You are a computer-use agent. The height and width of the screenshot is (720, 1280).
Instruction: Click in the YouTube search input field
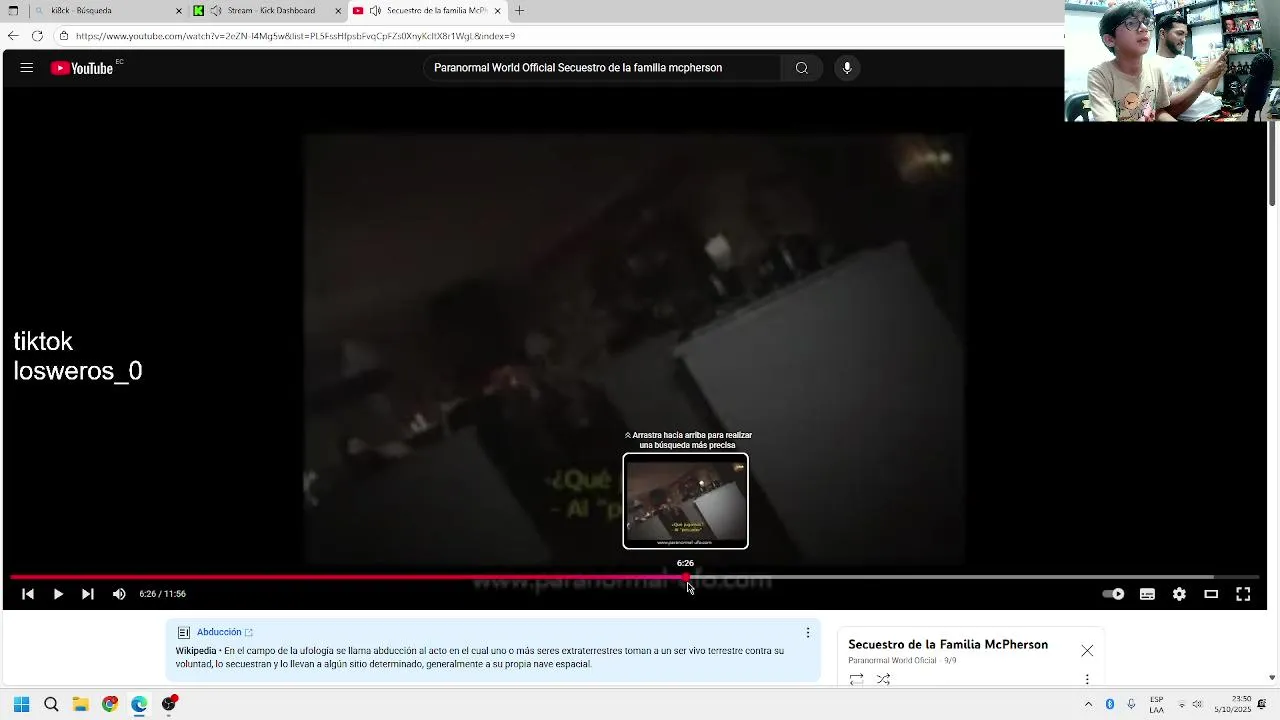(x=602, y=68)
